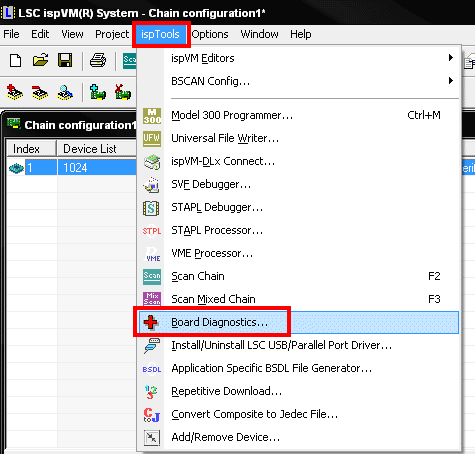Select index cell 1 in chain table
The image size is (475, 454).
[x=41, y=167]
